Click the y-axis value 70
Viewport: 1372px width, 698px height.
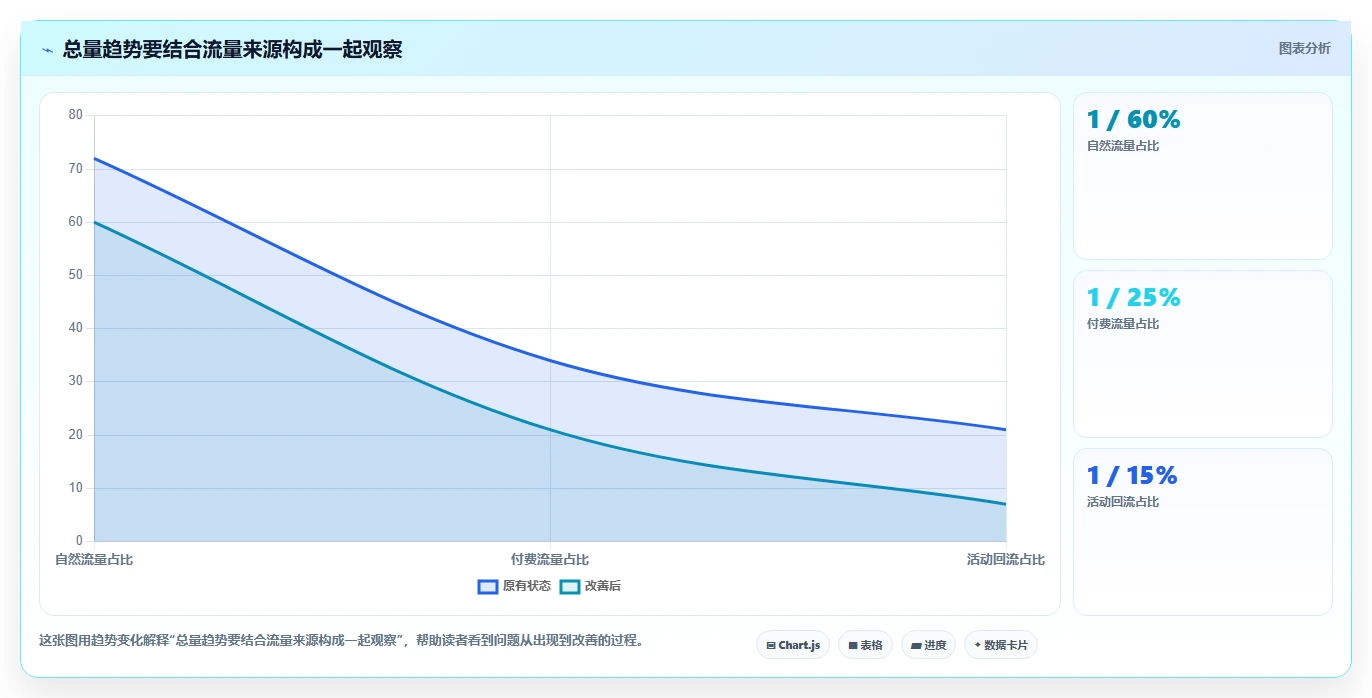click(76, 168)
